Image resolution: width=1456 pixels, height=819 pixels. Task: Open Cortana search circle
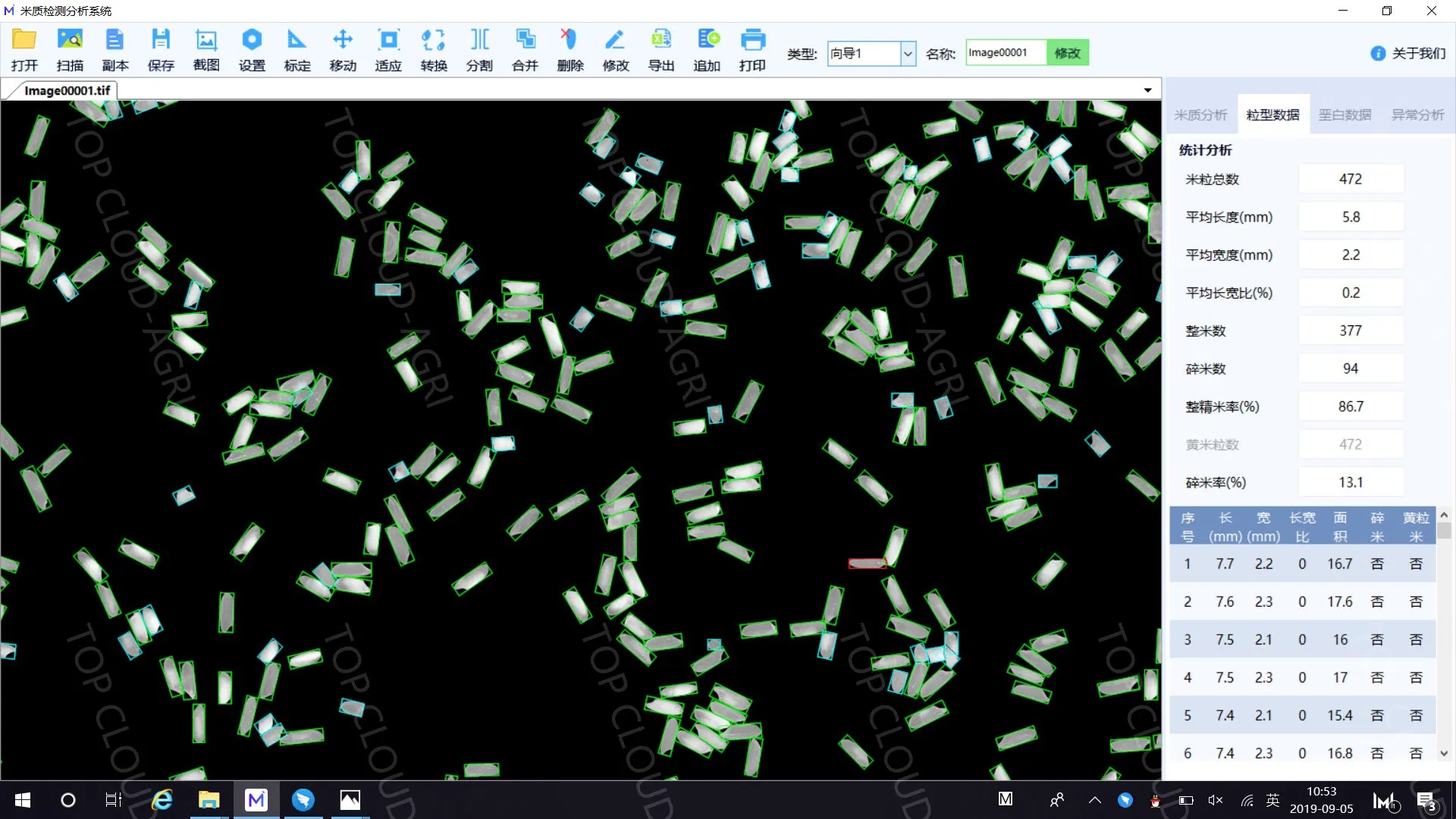tap(68, 800)
